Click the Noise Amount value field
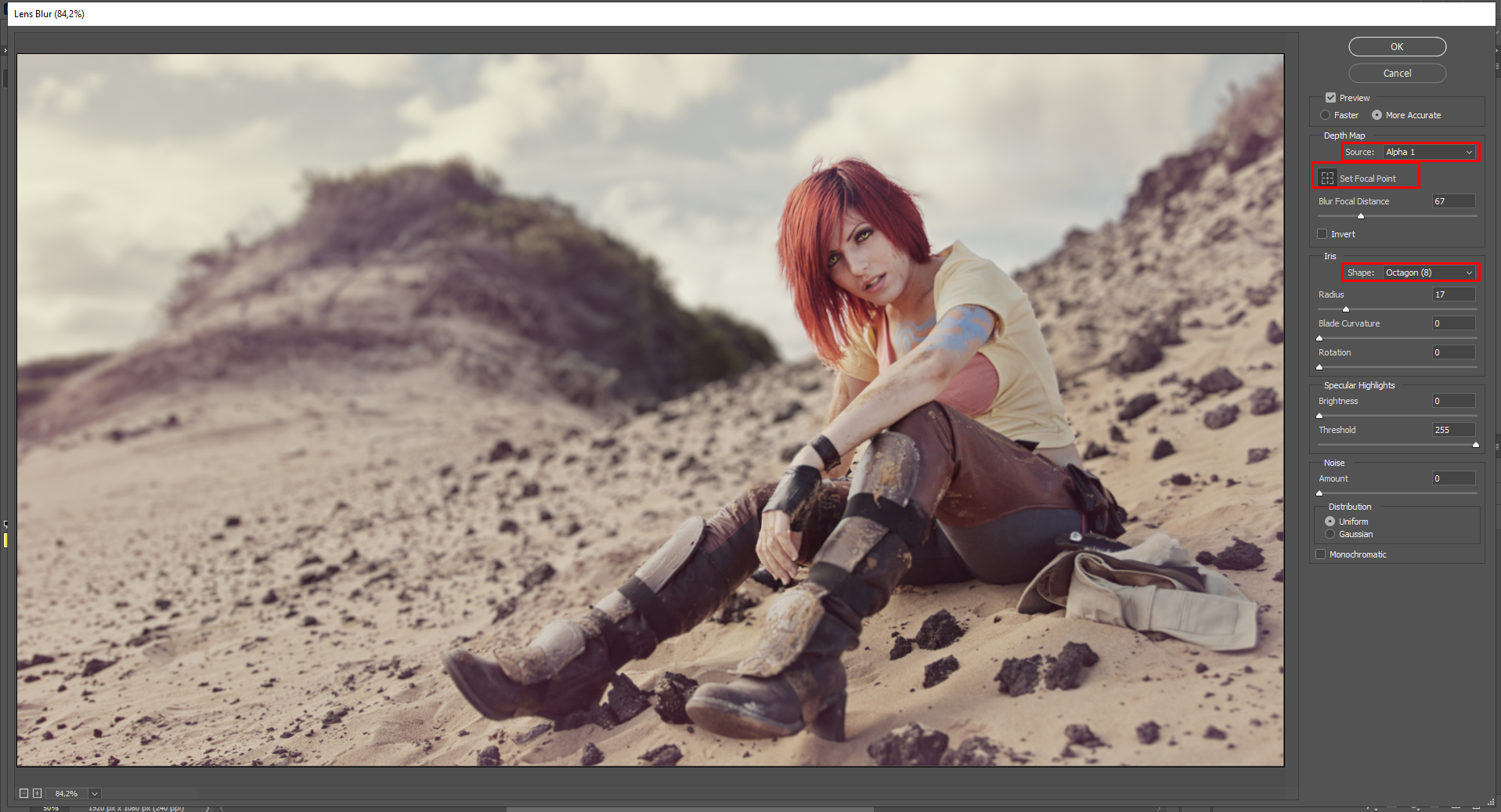The image size is (1501, 812). (x=1454, y=478)
